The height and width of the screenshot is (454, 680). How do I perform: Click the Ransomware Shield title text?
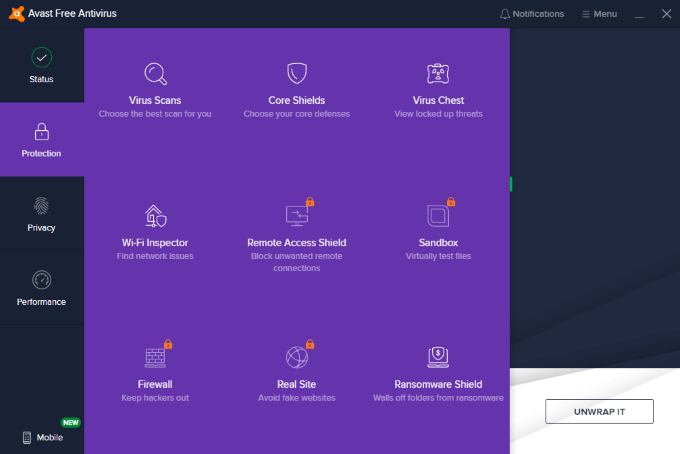coord(438,385)
